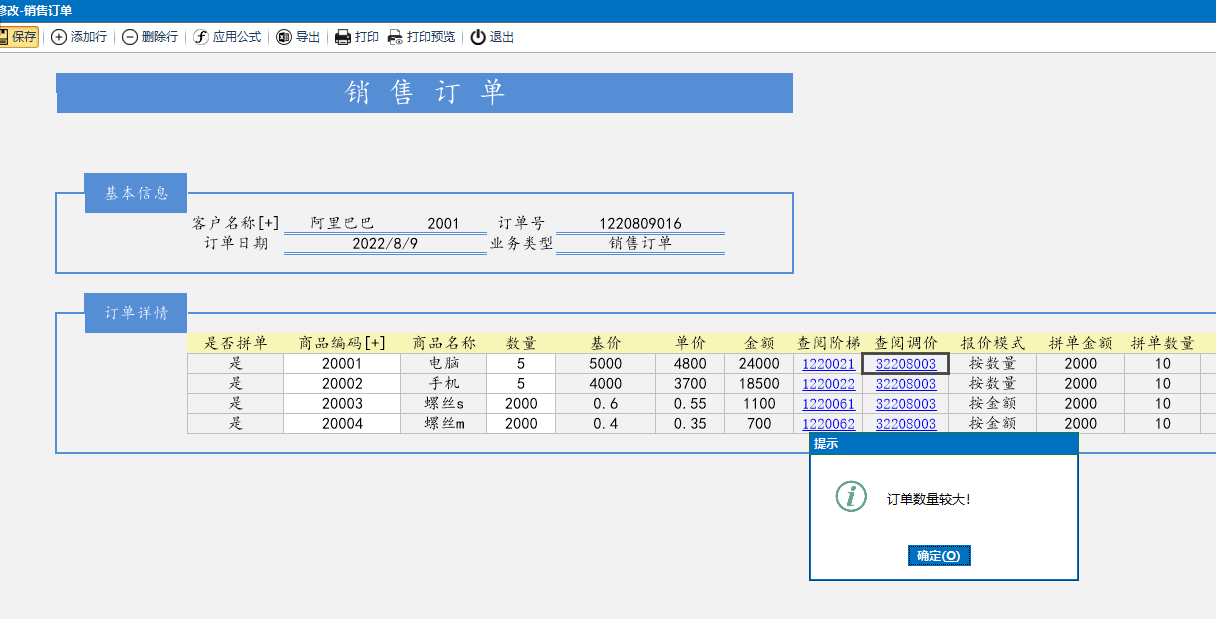Open Print Preview (打印预览)
Image resolution: width=1216 pixels, height=619 pixels.
point(395,37)
